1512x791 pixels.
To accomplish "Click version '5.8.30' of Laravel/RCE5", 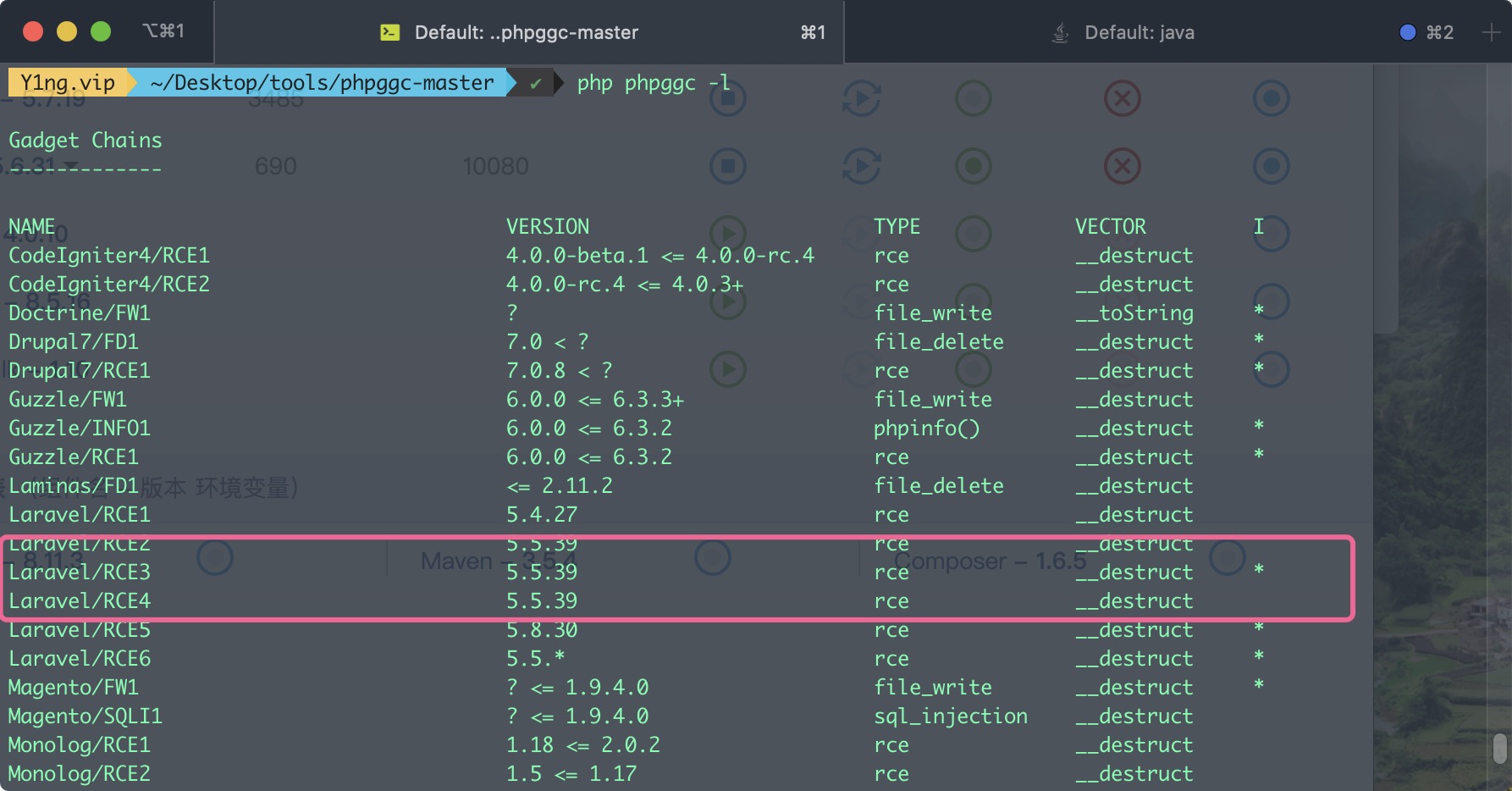I will tap(542, 630).
